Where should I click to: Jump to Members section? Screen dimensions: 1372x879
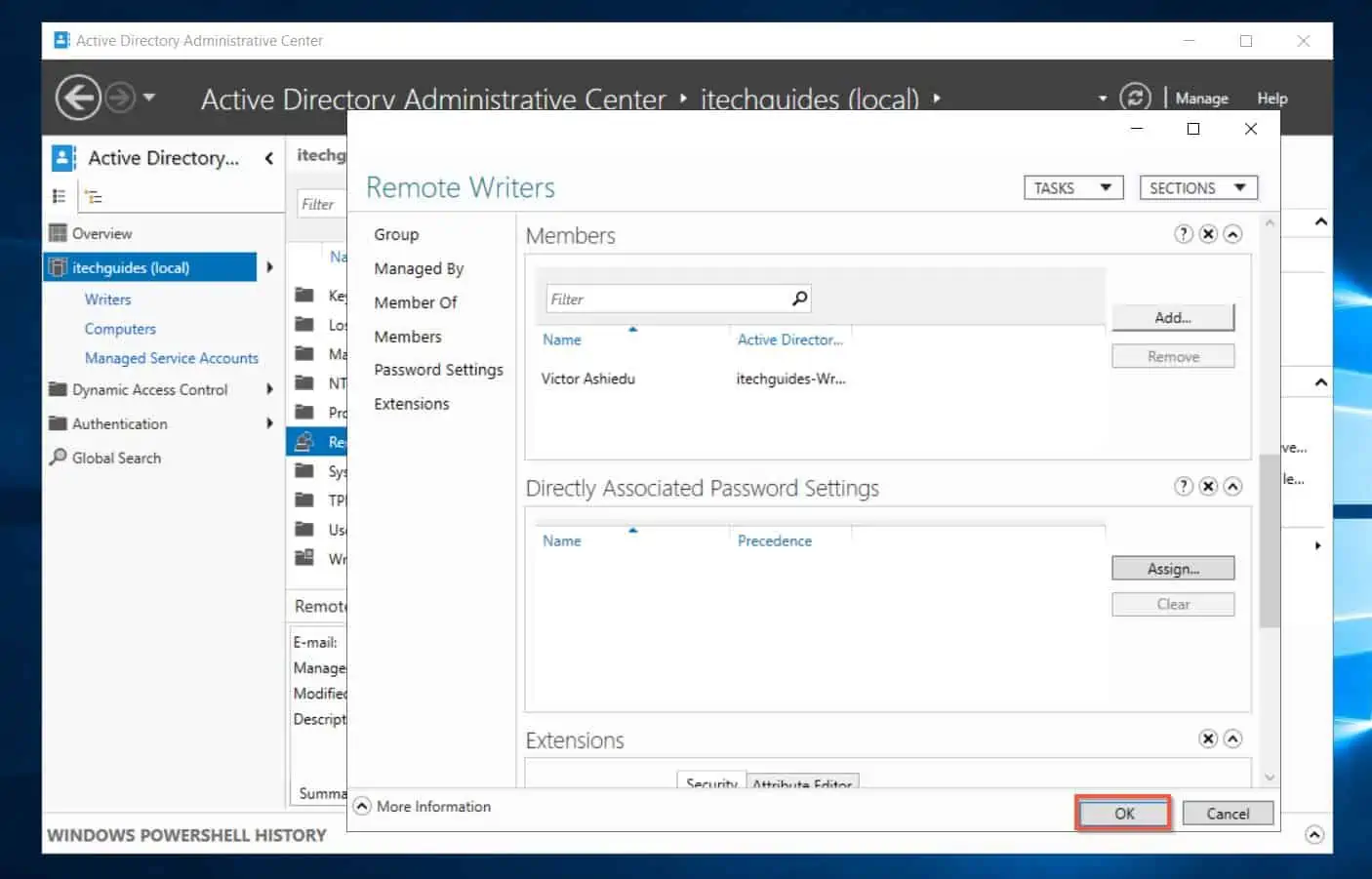pos(408,337)
